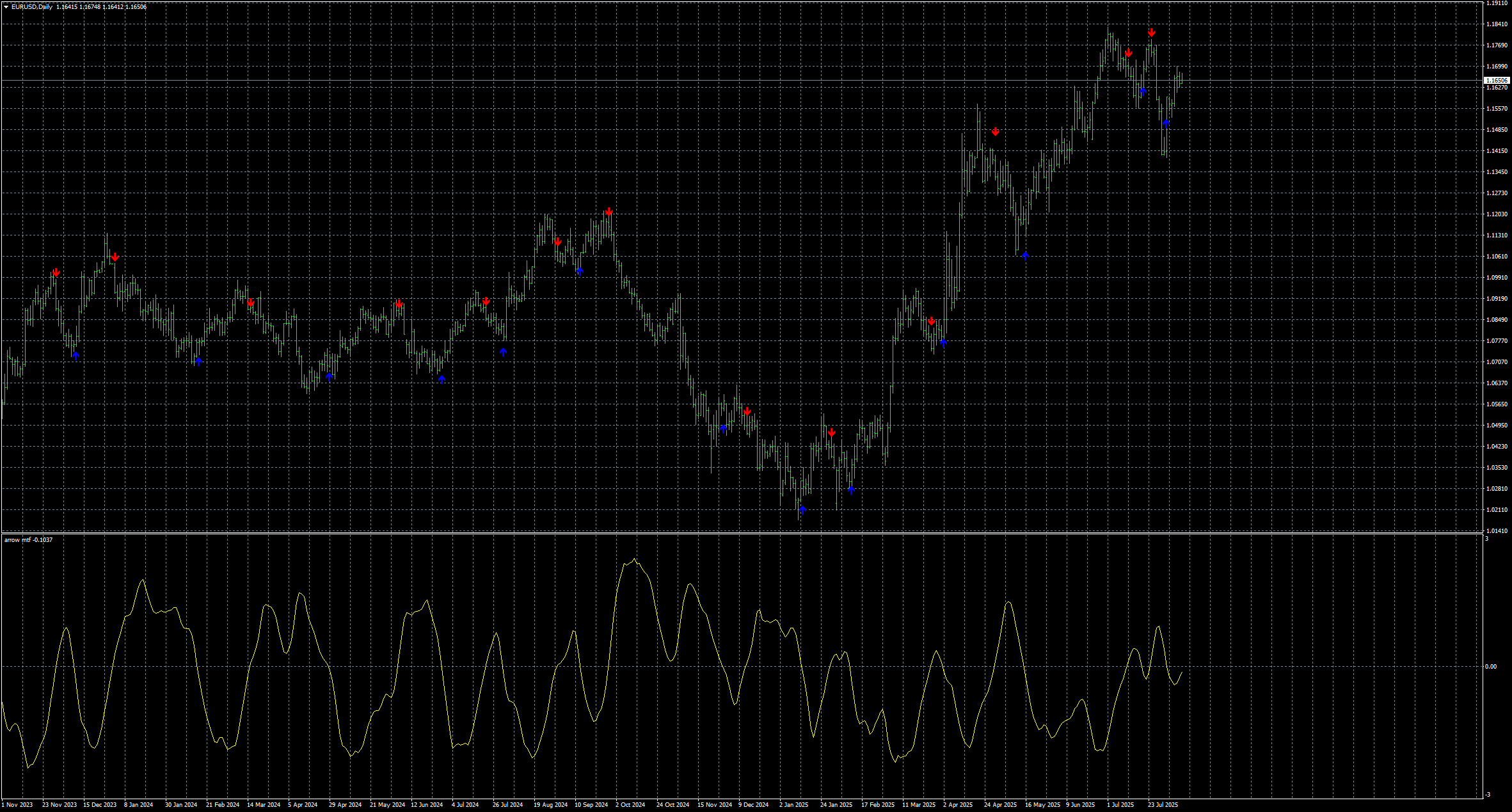Click the '16 May 2025' date label
The image size is (1512, 812).
click(1043, 805)
